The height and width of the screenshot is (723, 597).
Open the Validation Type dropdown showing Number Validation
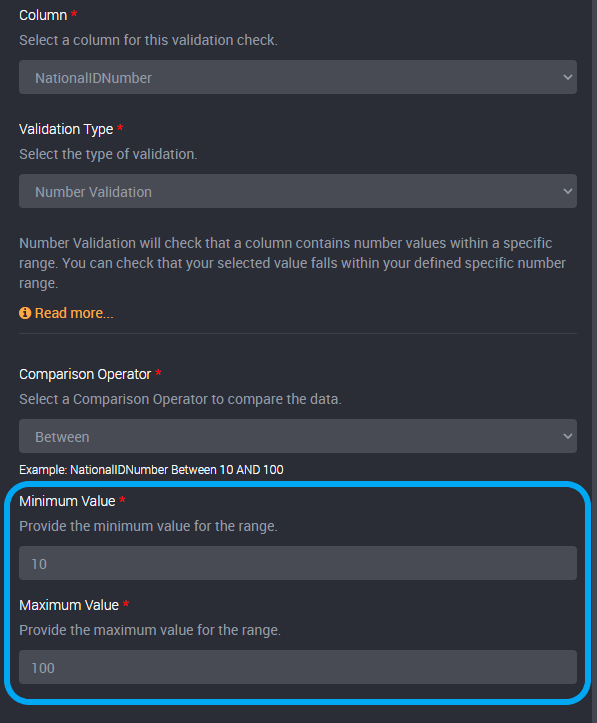coord(298,191)
